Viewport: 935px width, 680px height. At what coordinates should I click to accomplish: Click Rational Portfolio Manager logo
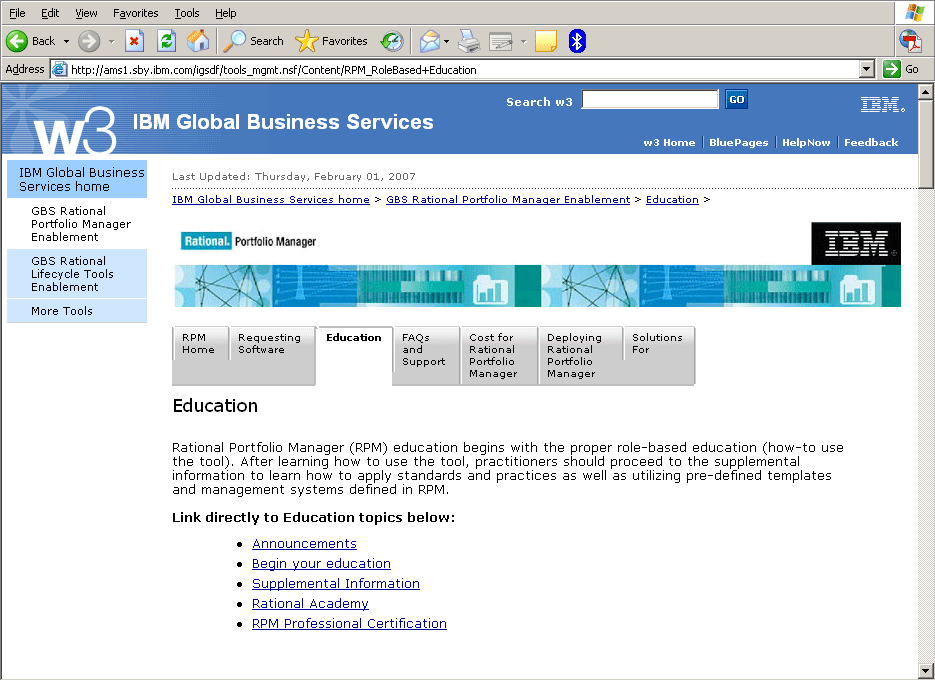[x=249, y=241]
